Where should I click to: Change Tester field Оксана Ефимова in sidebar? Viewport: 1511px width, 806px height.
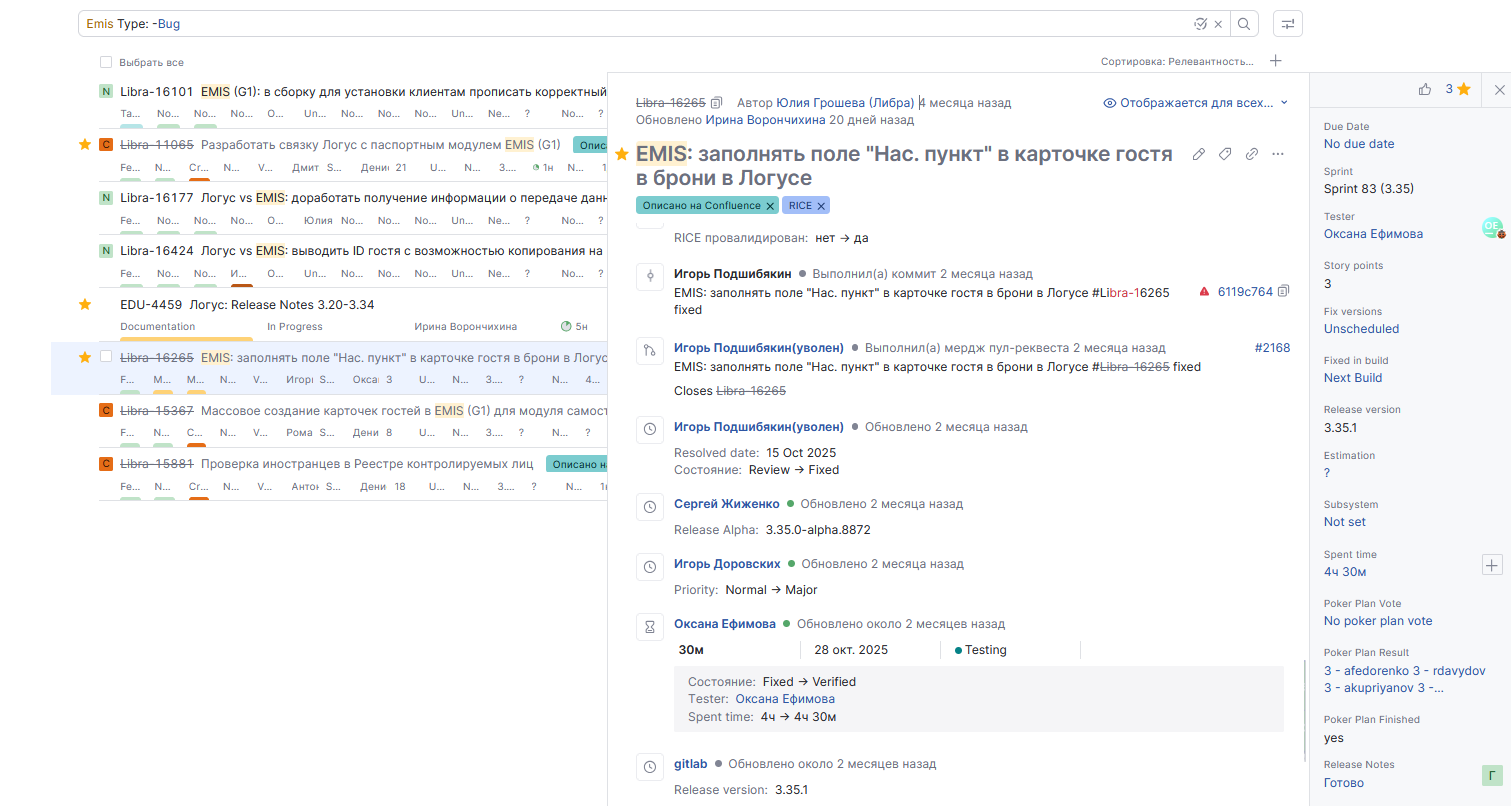point(1373,234)
